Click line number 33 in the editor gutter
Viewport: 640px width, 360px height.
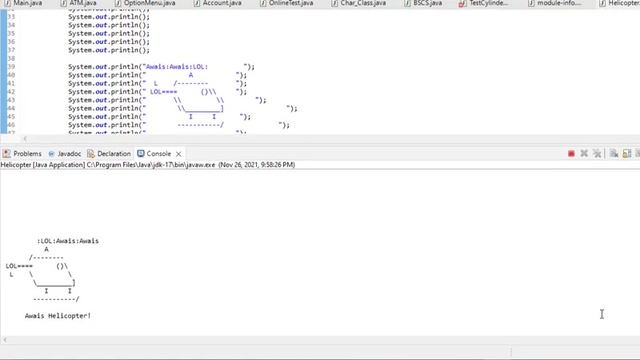11,17
